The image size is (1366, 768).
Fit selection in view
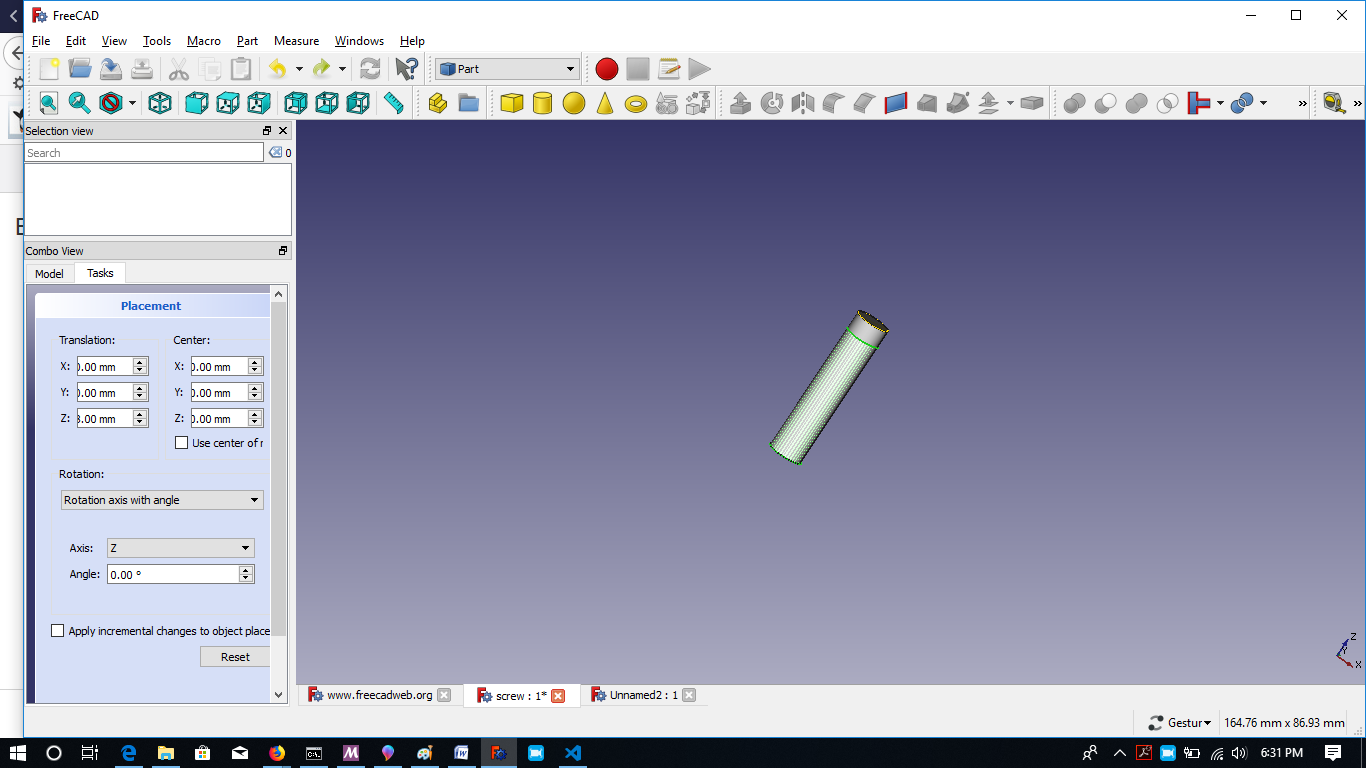point(80,103)
